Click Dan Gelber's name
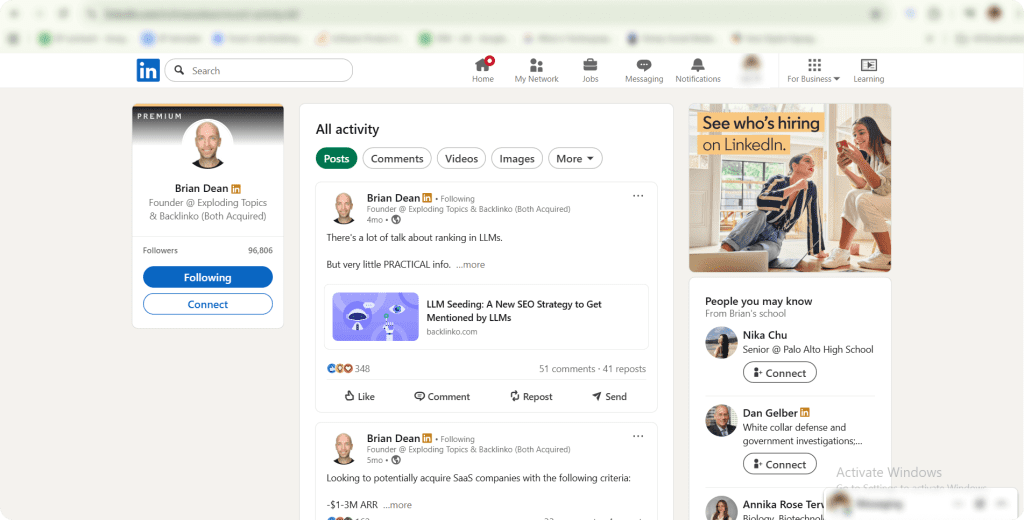 pyautogui.click(x=770, y=413)
